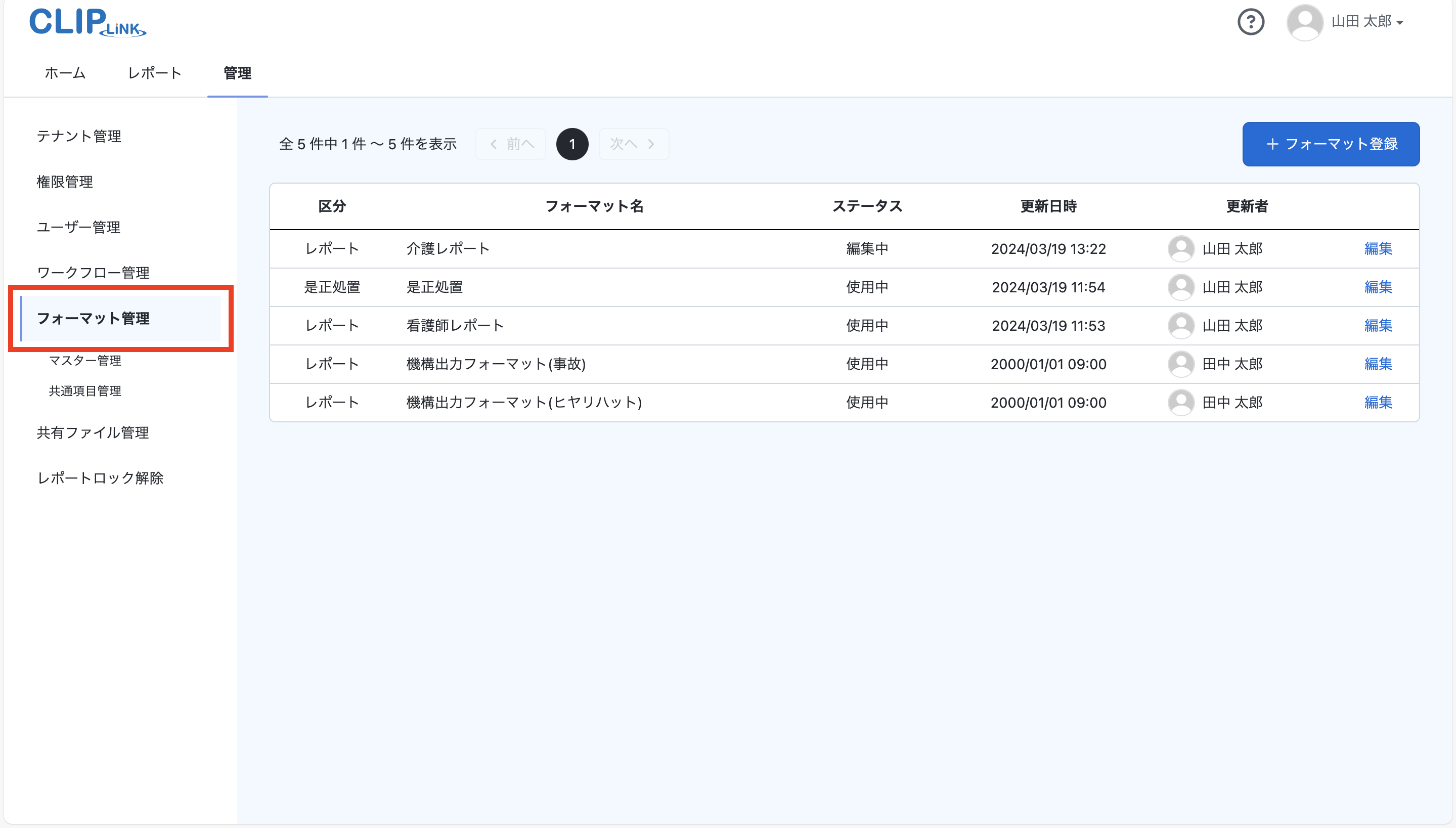Open ワークフロー管理 in the sidebar
Screen dimensions: 1456x828
(93, 273)
